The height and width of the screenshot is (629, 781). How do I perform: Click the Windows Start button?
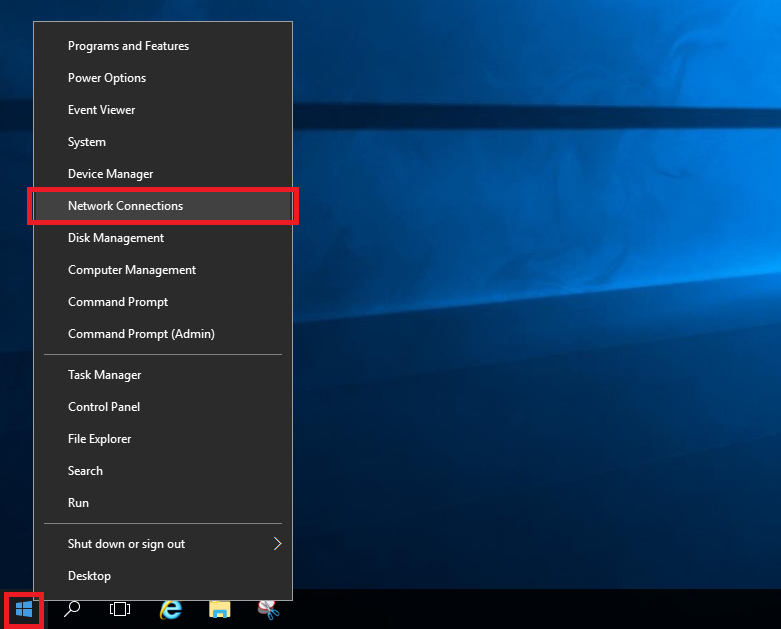(x=23, y=609)
